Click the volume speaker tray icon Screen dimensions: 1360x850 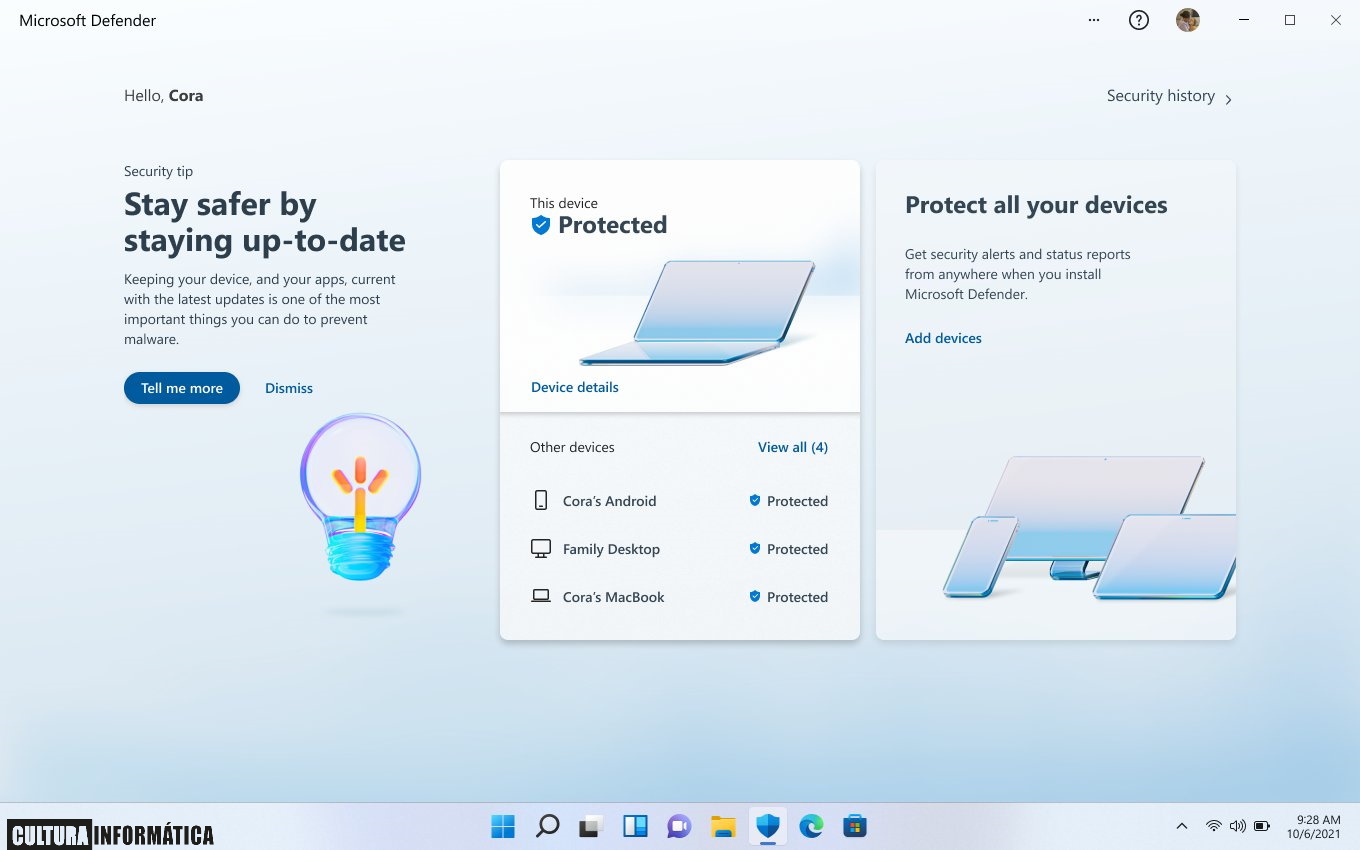1238,826
